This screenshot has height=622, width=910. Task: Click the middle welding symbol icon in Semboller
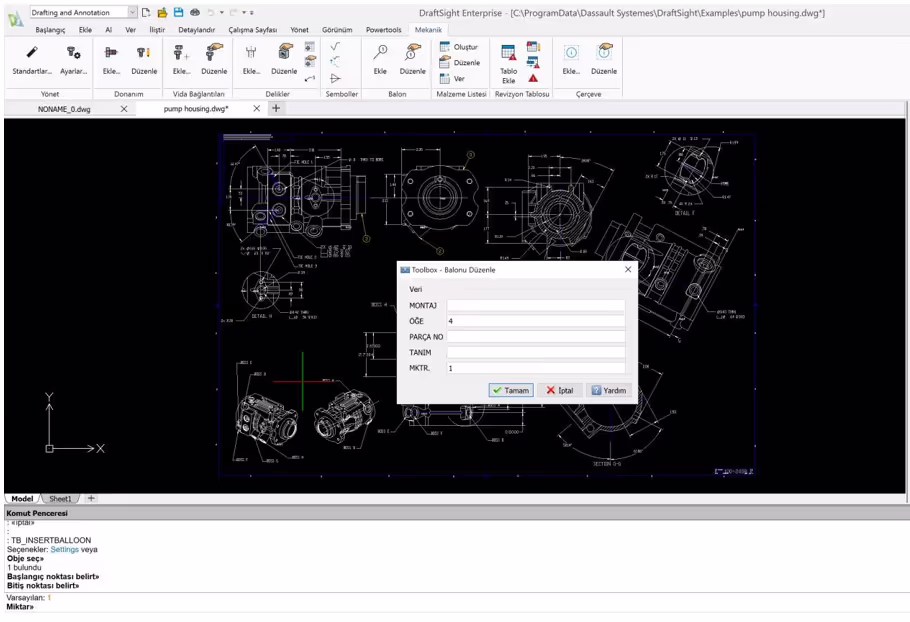335,62
